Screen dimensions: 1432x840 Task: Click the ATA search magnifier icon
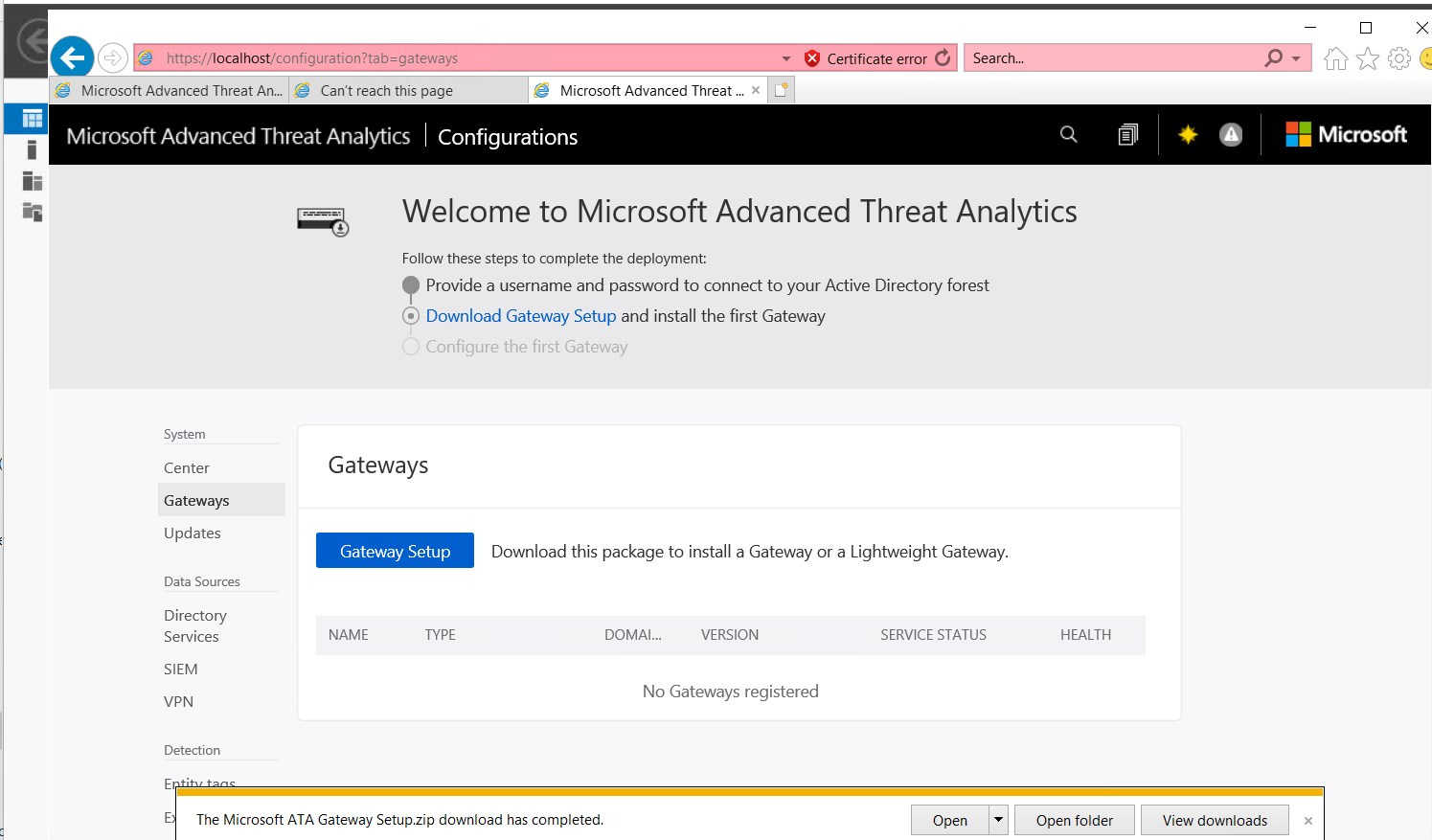[1069, 135]
